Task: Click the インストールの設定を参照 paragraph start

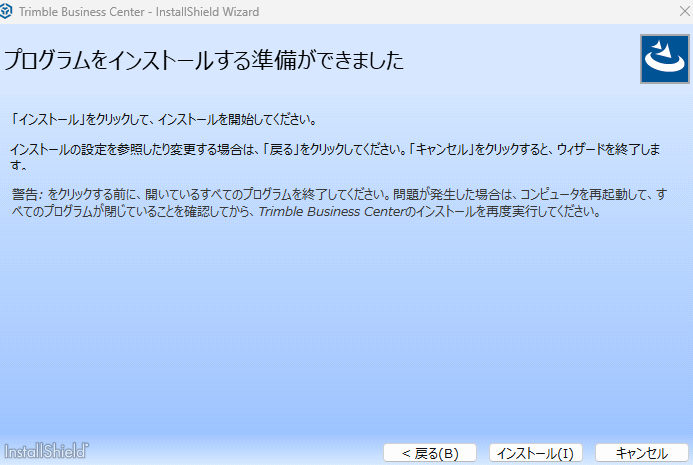Action: tap(80, 149)
